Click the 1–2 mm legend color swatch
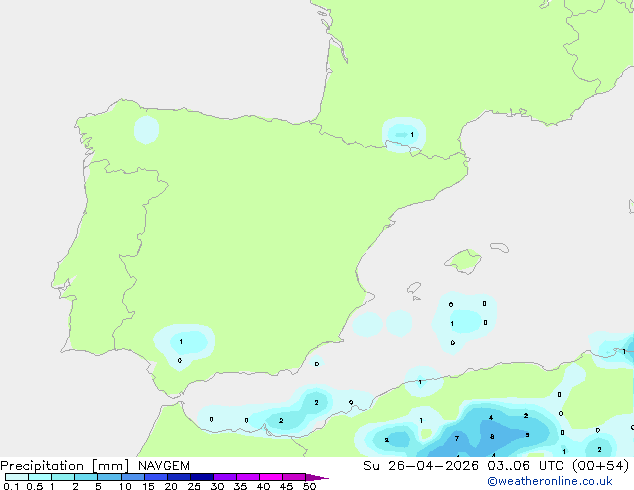 [x=63, y=477]
